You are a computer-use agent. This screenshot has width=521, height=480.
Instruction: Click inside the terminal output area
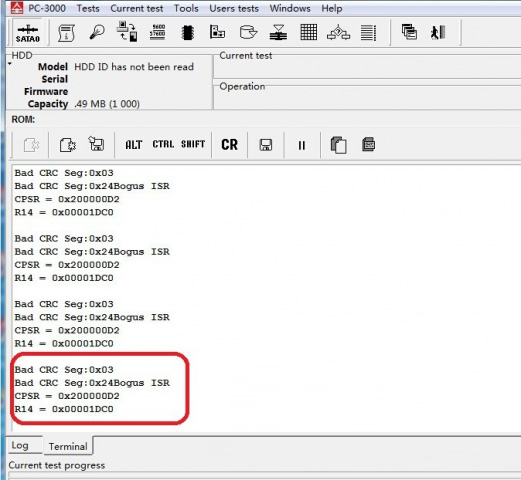click(x=266, y=298)
